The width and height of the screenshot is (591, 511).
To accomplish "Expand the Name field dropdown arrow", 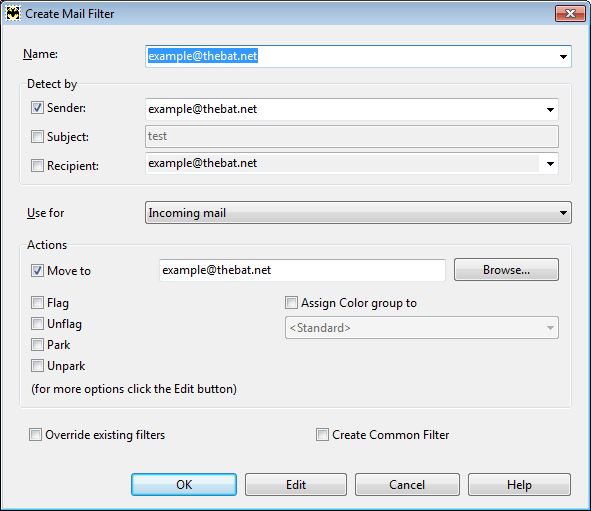I will [x=563, y=57].
